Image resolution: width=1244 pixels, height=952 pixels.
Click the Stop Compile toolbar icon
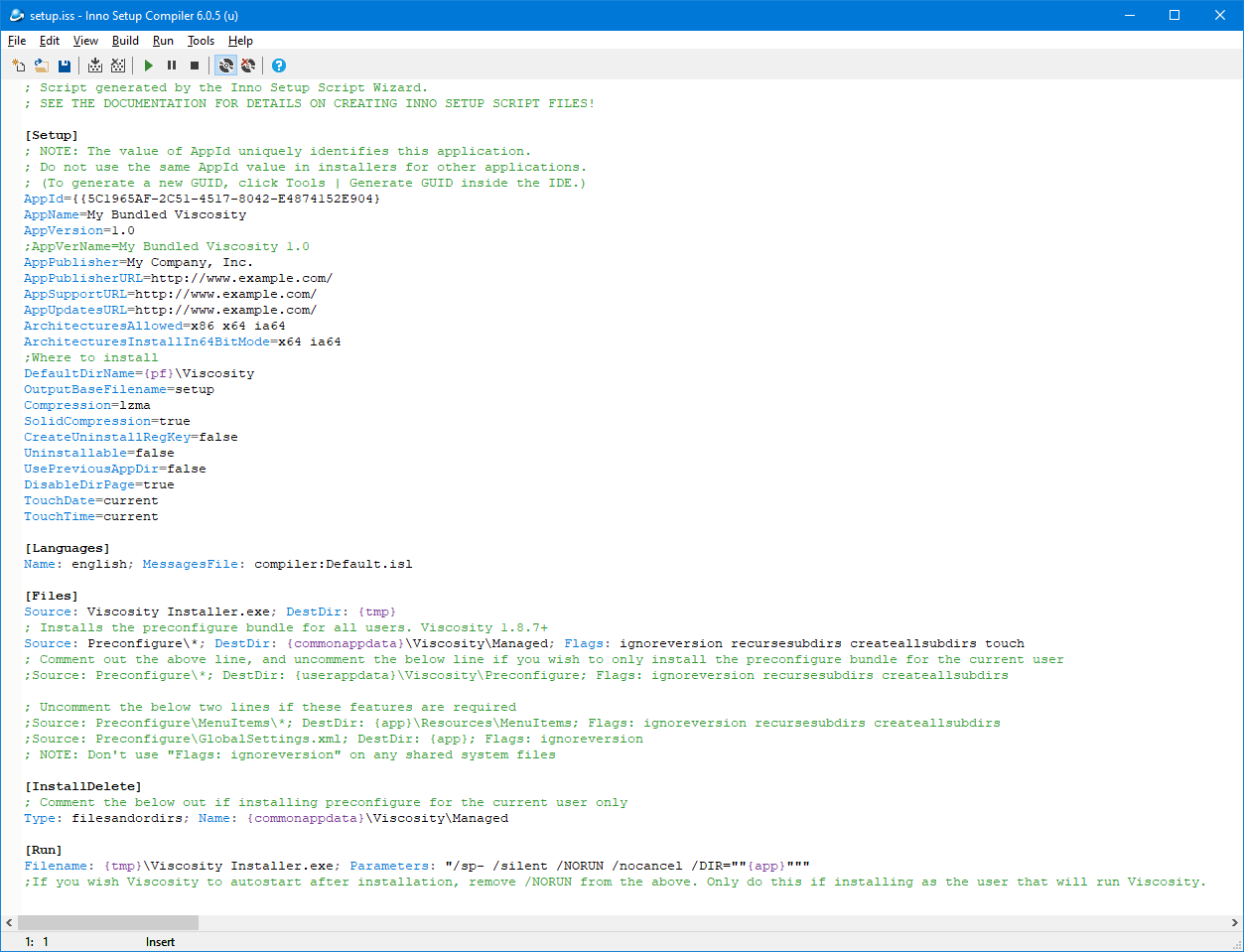click(118, 66)
